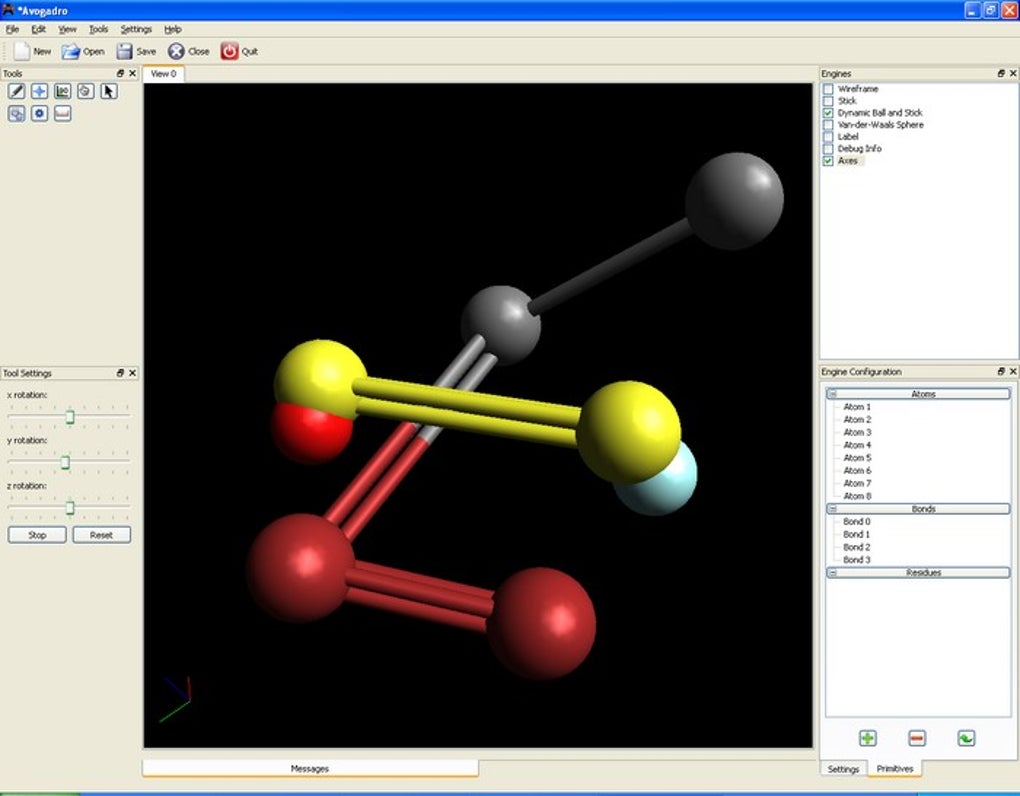Select the Draw pencil tool
Screen dimensions: 1020x796
pos(17,91)
